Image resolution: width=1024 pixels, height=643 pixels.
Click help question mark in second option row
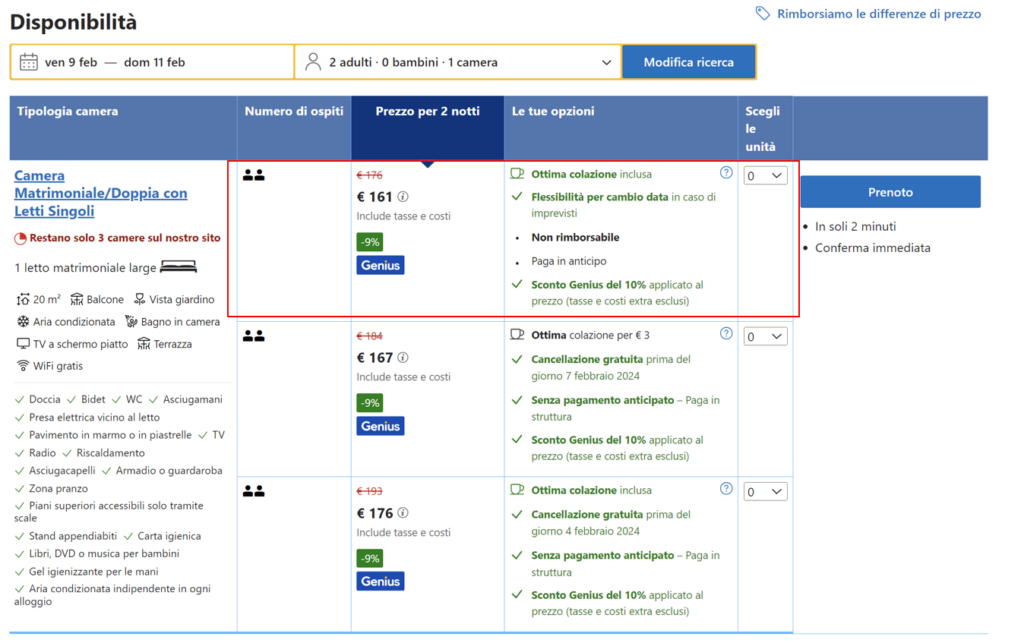point(726,334)
